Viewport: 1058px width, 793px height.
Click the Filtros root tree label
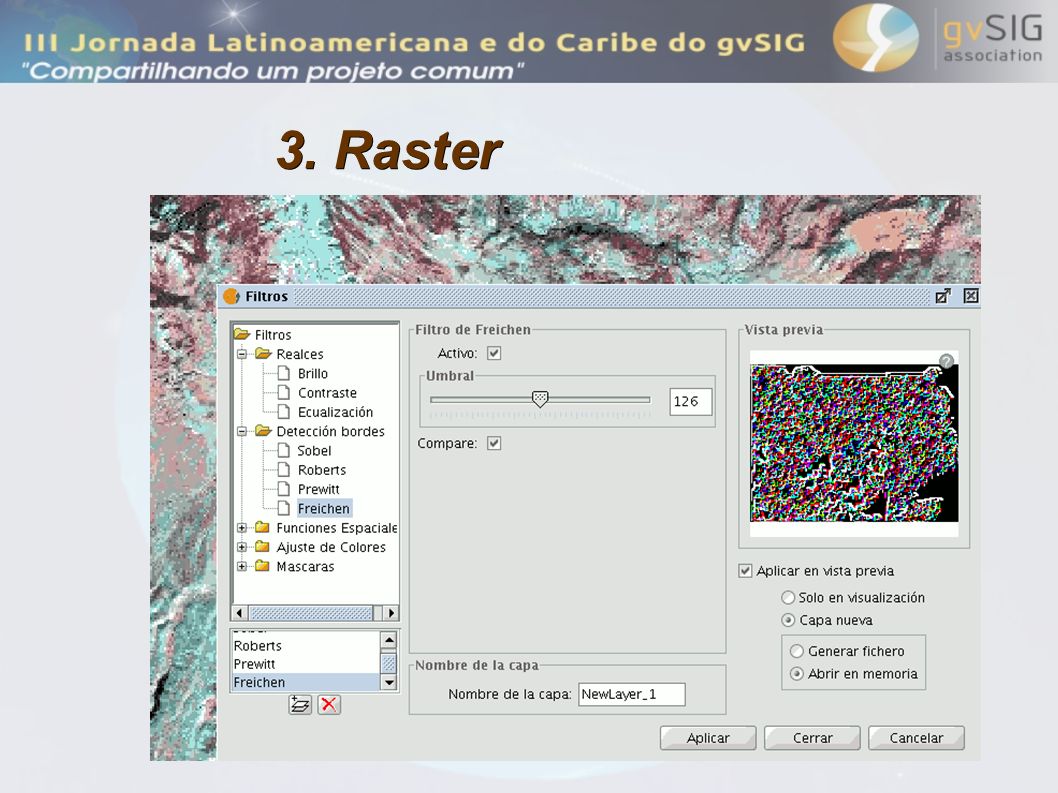(273, 335)
